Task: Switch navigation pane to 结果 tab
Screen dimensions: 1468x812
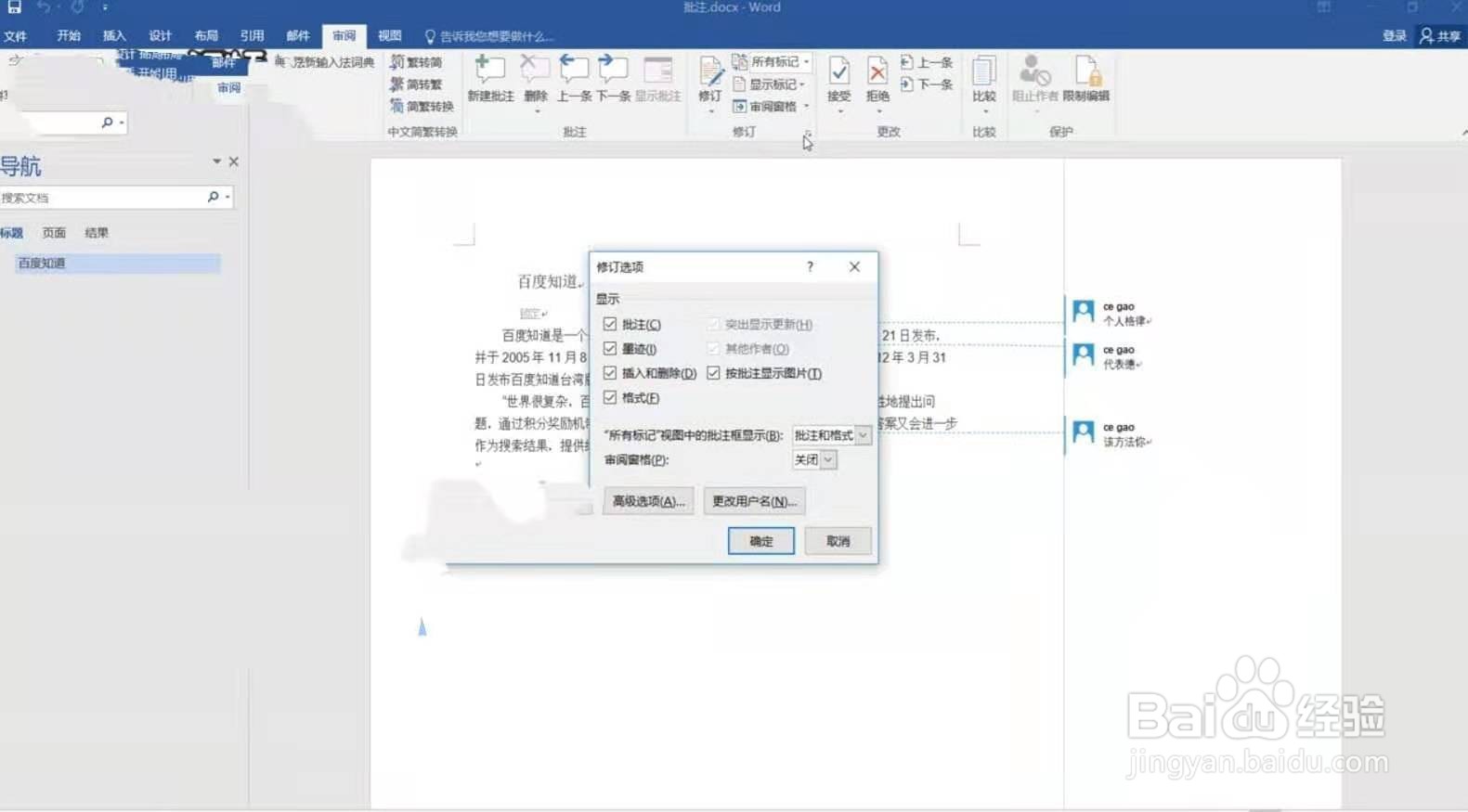Action: (x=97, y=233)
